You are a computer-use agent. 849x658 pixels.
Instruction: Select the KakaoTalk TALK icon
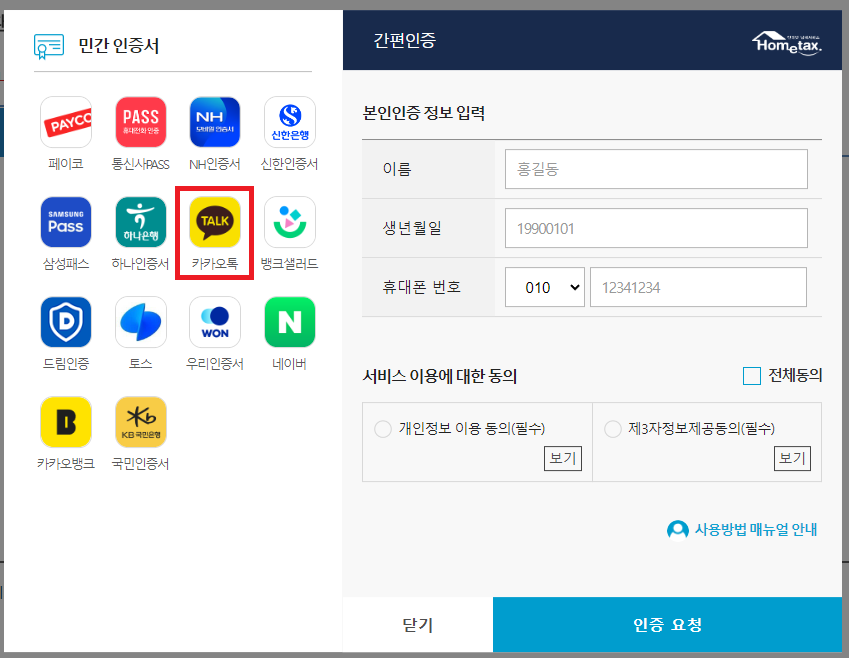214,222
